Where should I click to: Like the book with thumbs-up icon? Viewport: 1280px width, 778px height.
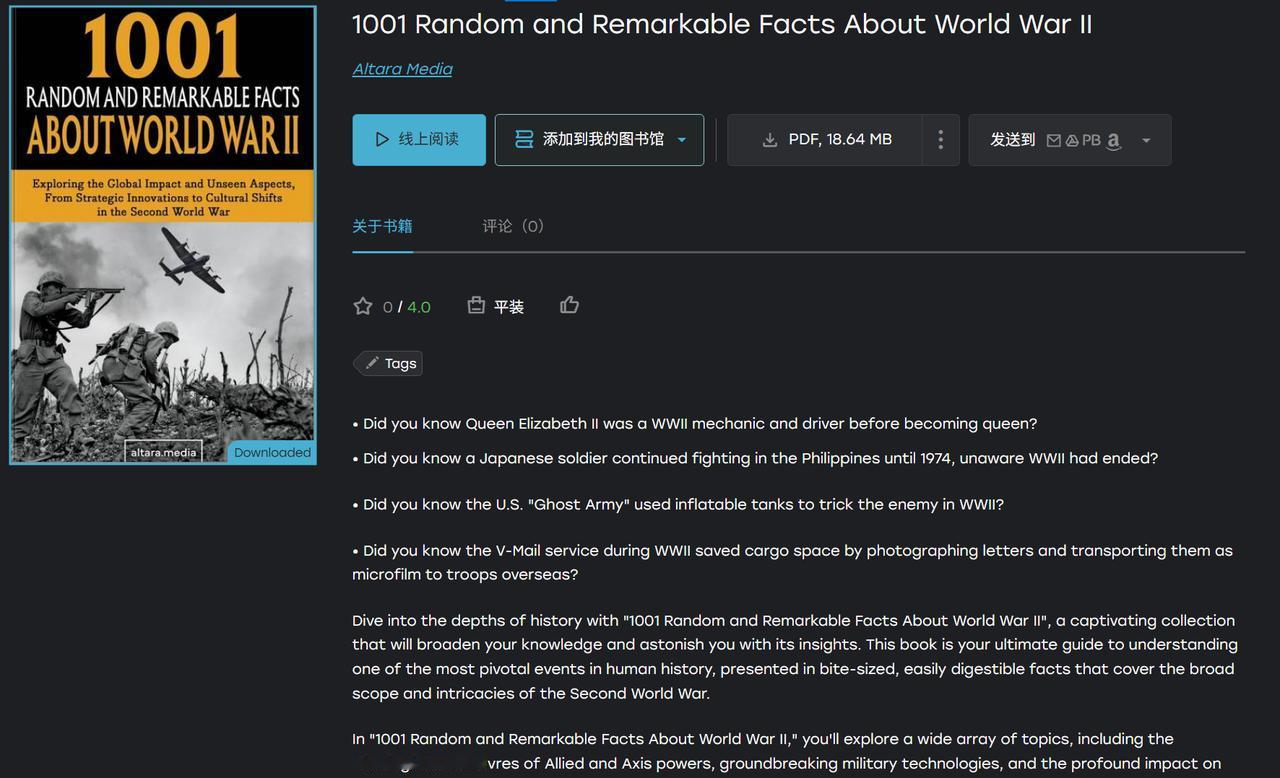pos(569,305)
